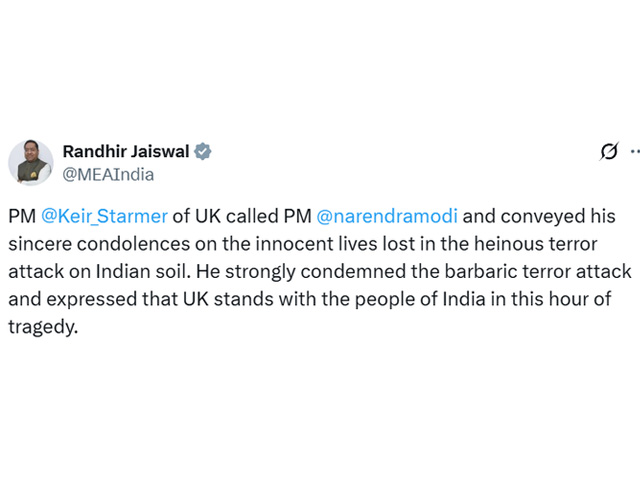Click 'Indian soil' in the post text
The image size is (640, 480).
click(x=143, y=271)
